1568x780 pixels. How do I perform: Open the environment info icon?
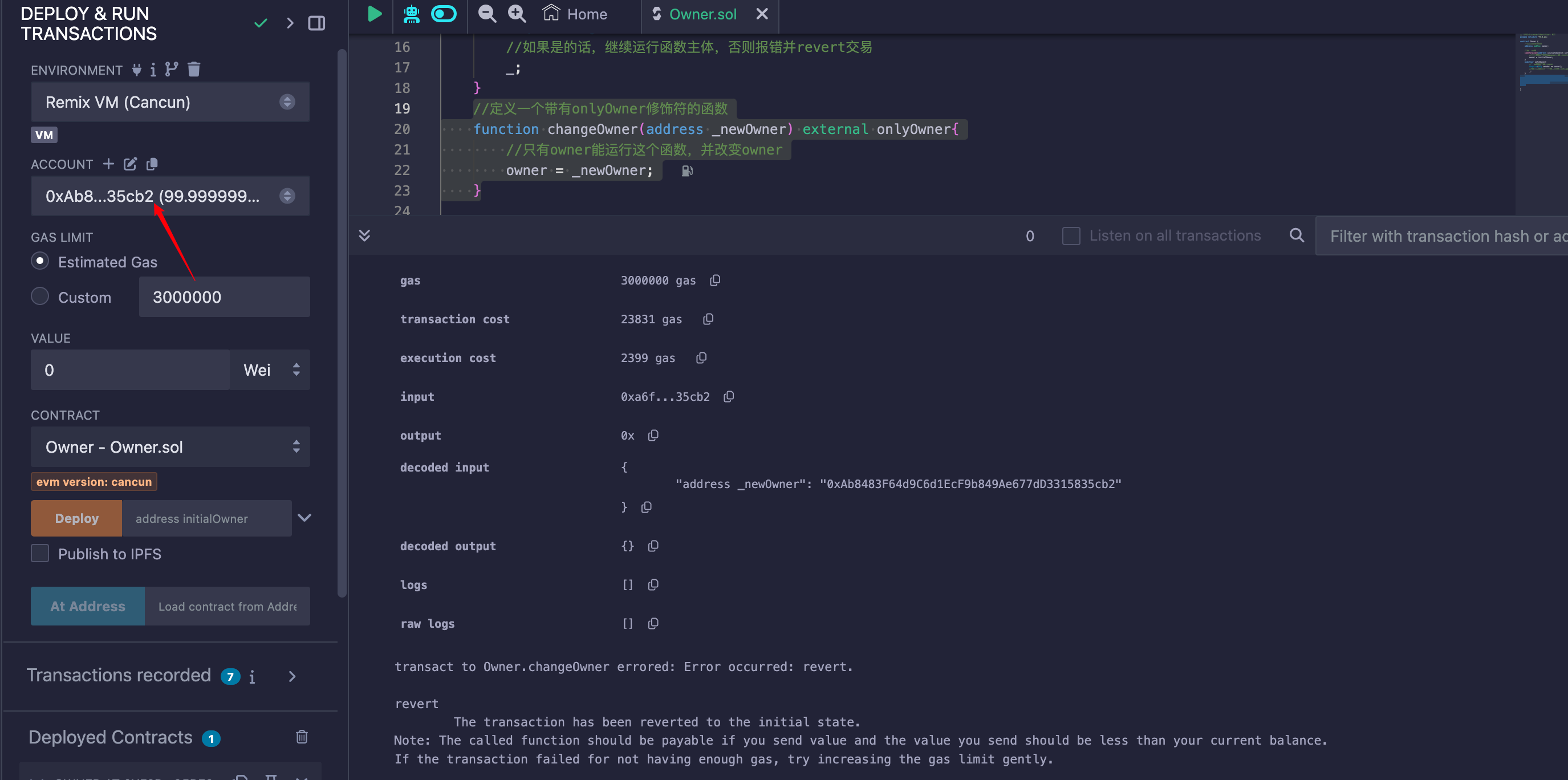[153, 70]
